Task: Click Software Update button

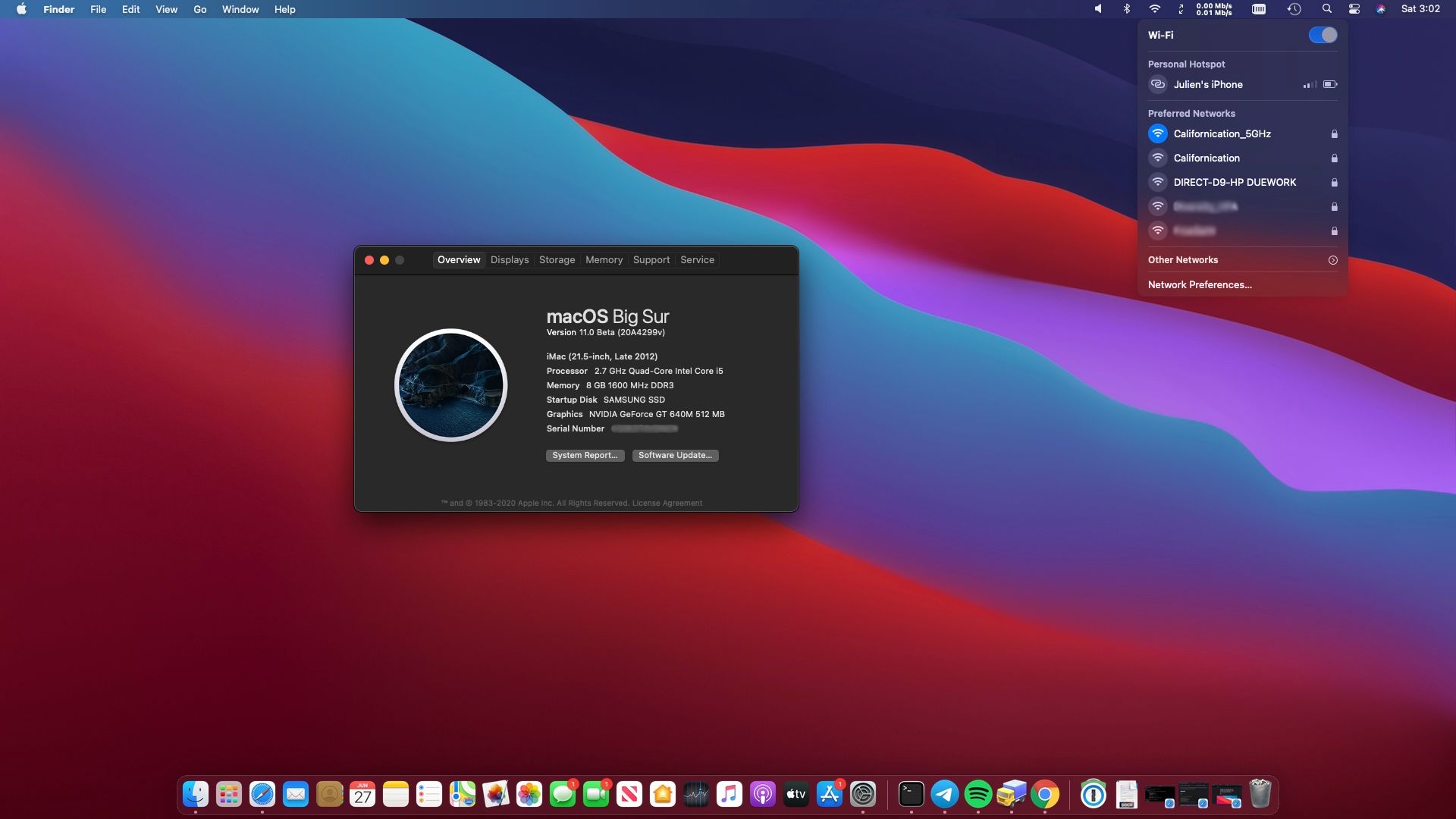Action: tap(675, 455)
